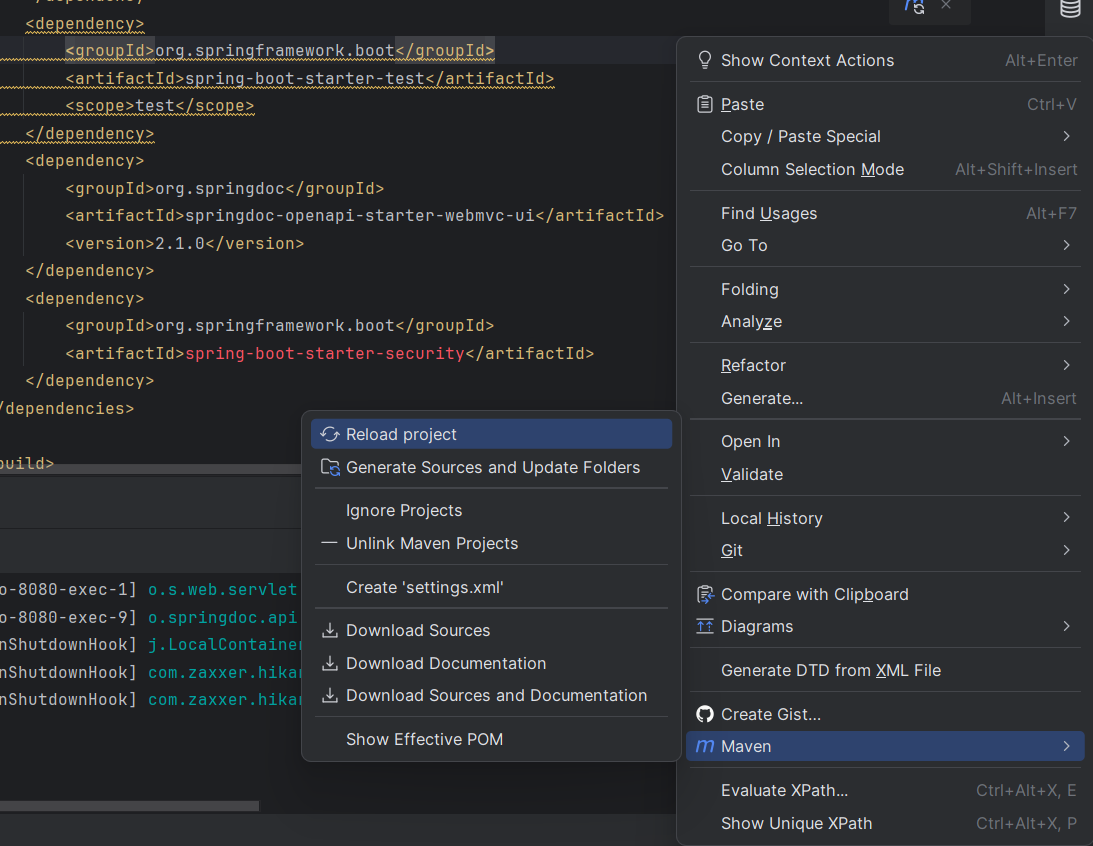Click the Maven "m" icon in the context menu
Image resolution: width=1093 pixels, height=846 pixels.
pos(705,746)
